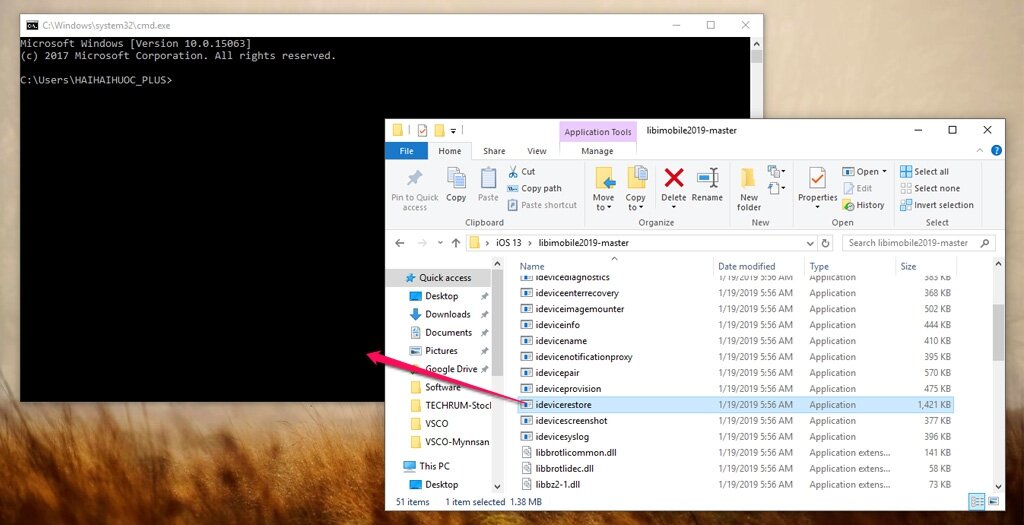Select the libbz2-1.dll file
Screen dimensions: 1024x525
[557, 485]
